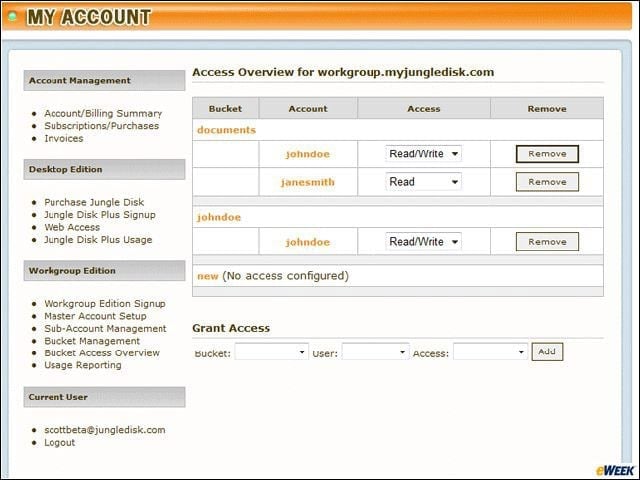Open johndoe bucket's Read/Write dropdown

(x=423, y=242)
